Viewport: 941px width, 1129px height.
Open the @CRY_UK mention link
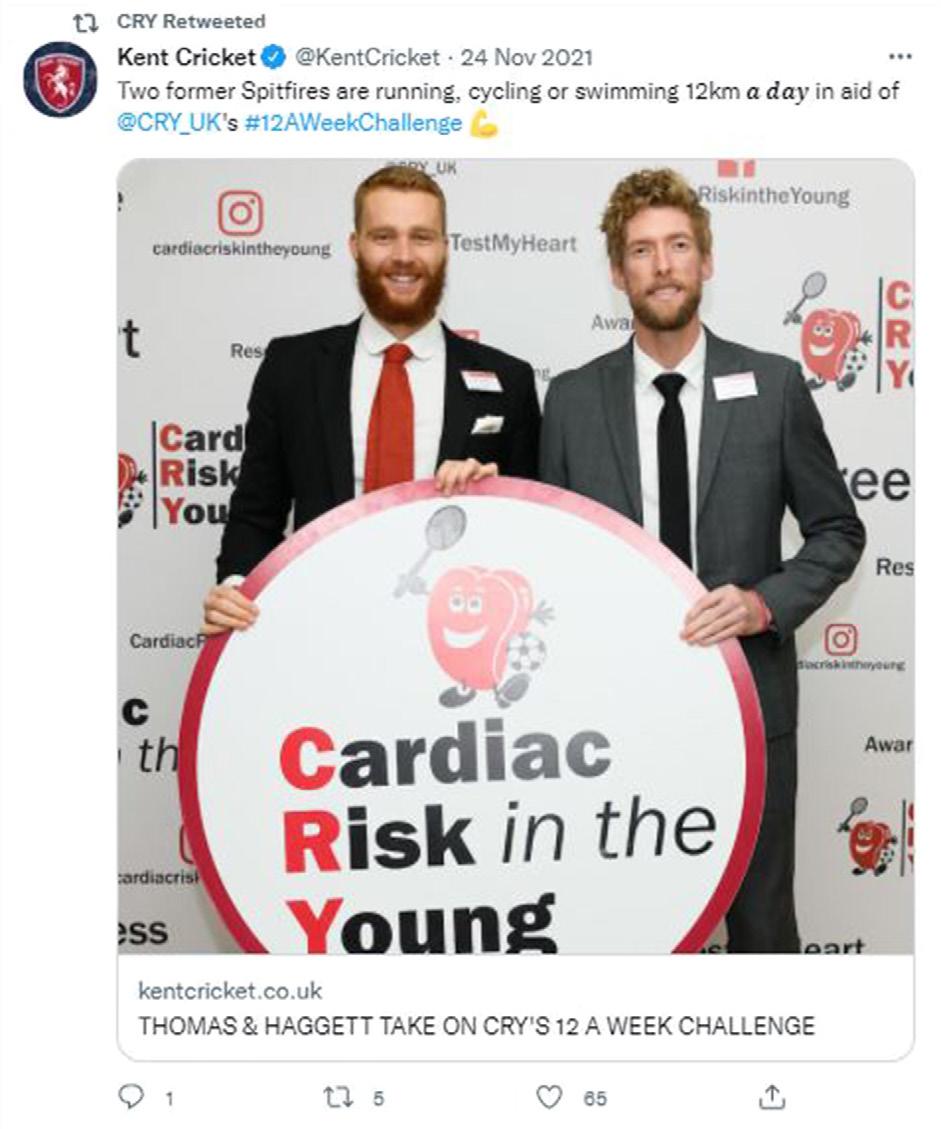[x=167, y=123]
